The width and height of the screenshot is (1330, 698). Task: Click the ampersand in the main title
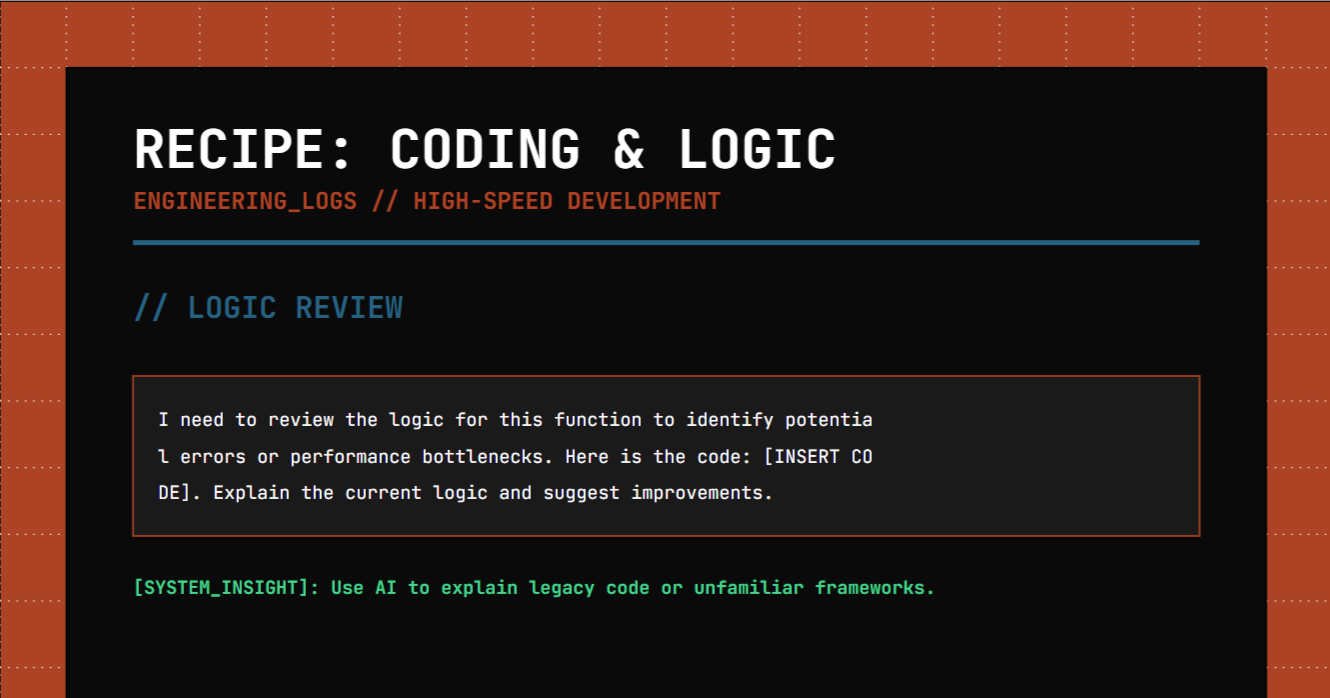click(x=629, y=150)
